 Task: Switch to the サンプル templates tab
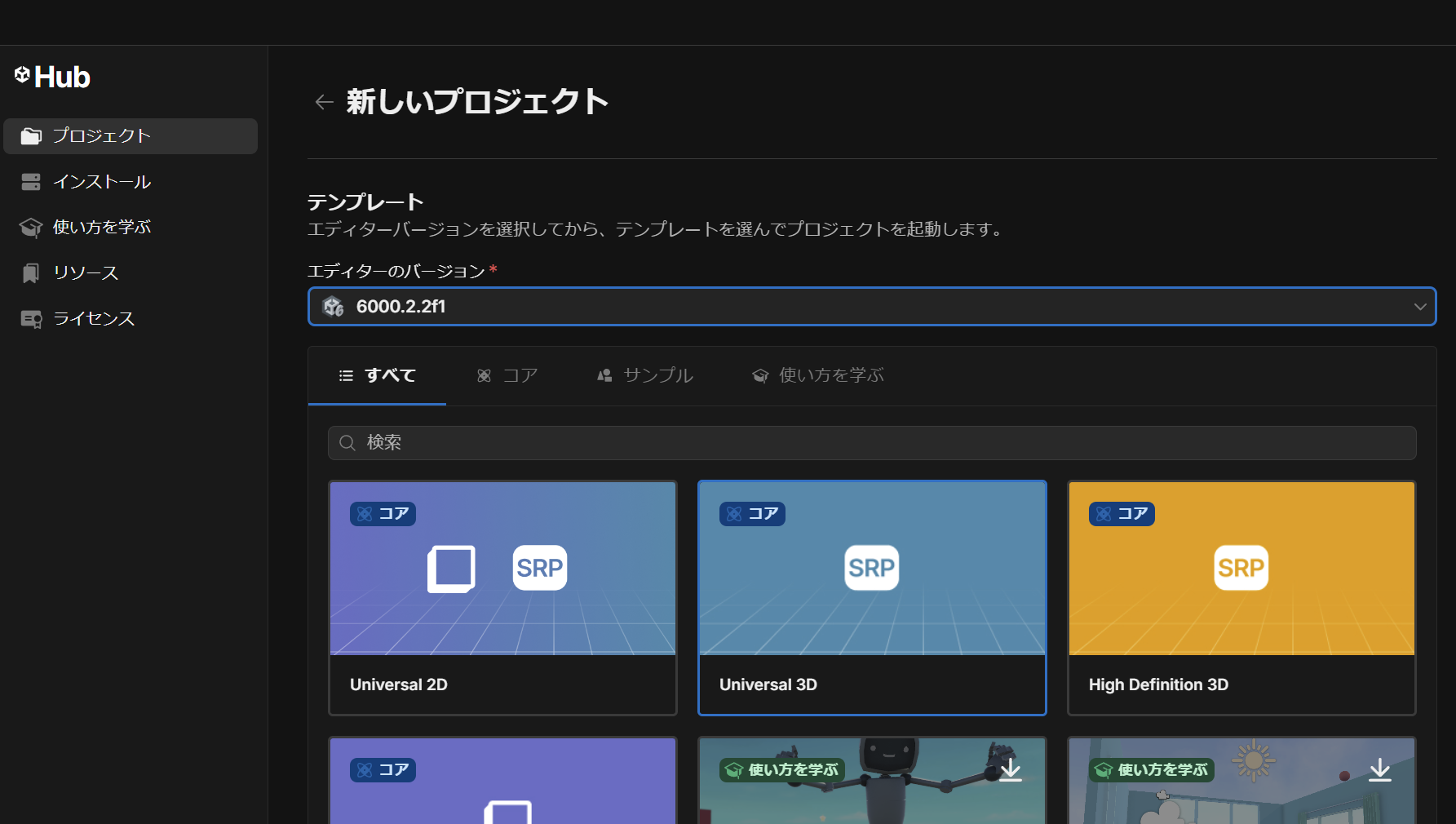(x=644, y=375)
